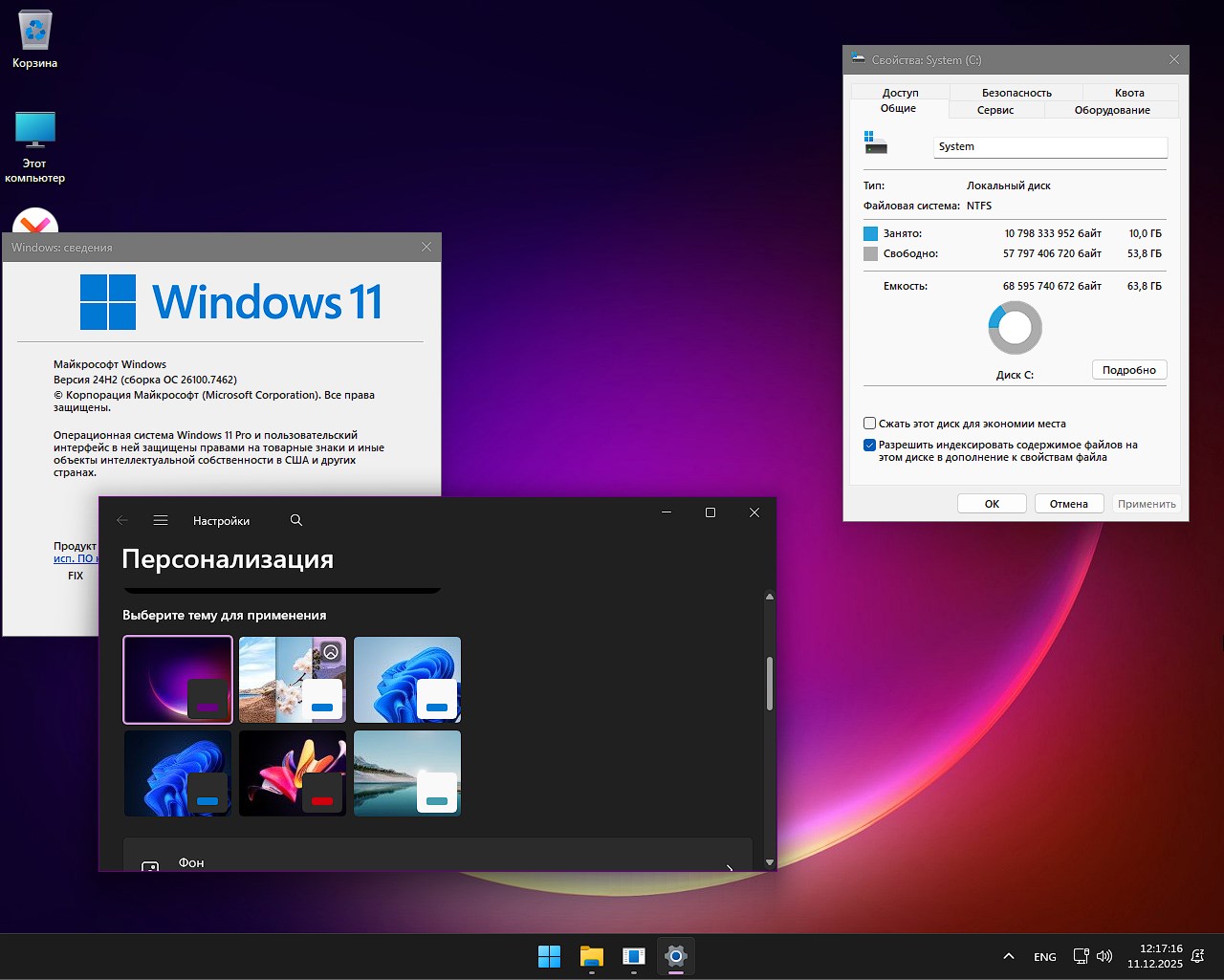Screen dimensions: 1224x980
Task: Expand hidden icons chevron in the tray
Action: point(1008,955)
